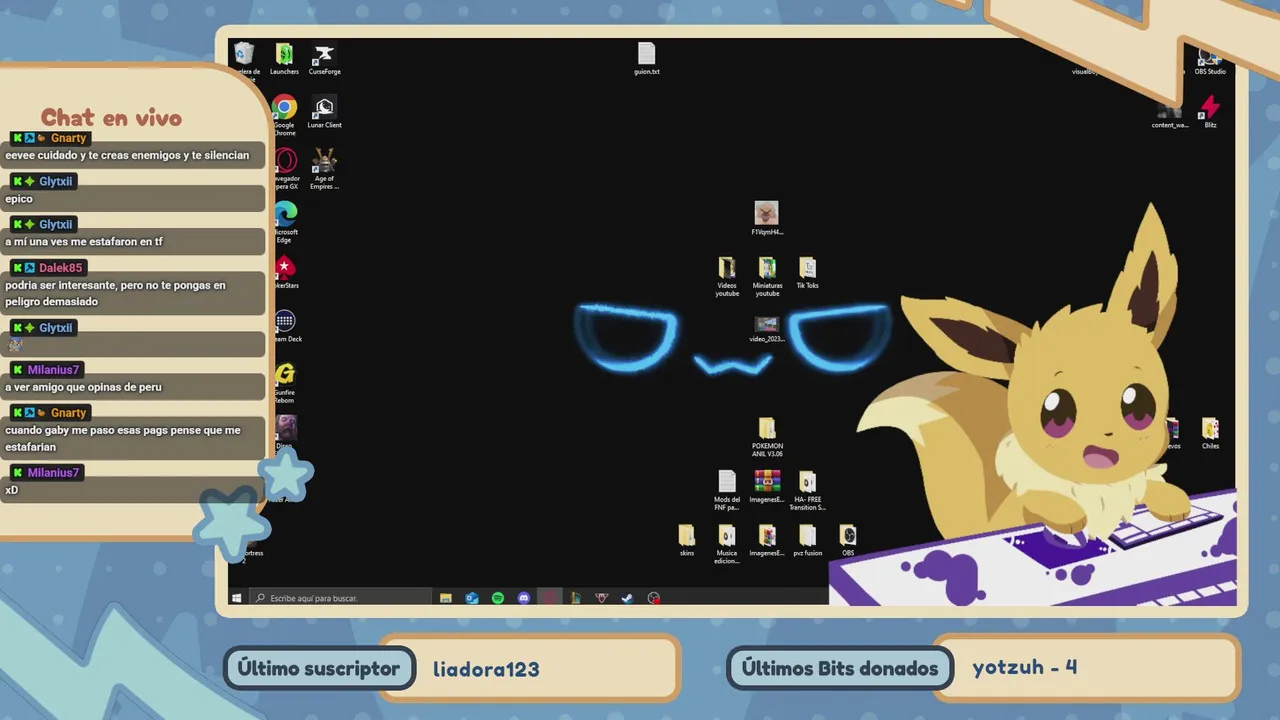1280x720 pixels.
Task: Open the CurseForge desktop shortcut
Action: click(x=324, y=58)
